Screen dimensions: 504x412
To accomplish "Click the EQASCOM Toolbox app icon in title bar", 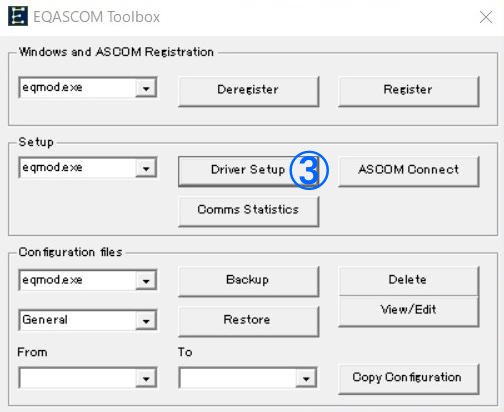I will [x=18, y=16].
